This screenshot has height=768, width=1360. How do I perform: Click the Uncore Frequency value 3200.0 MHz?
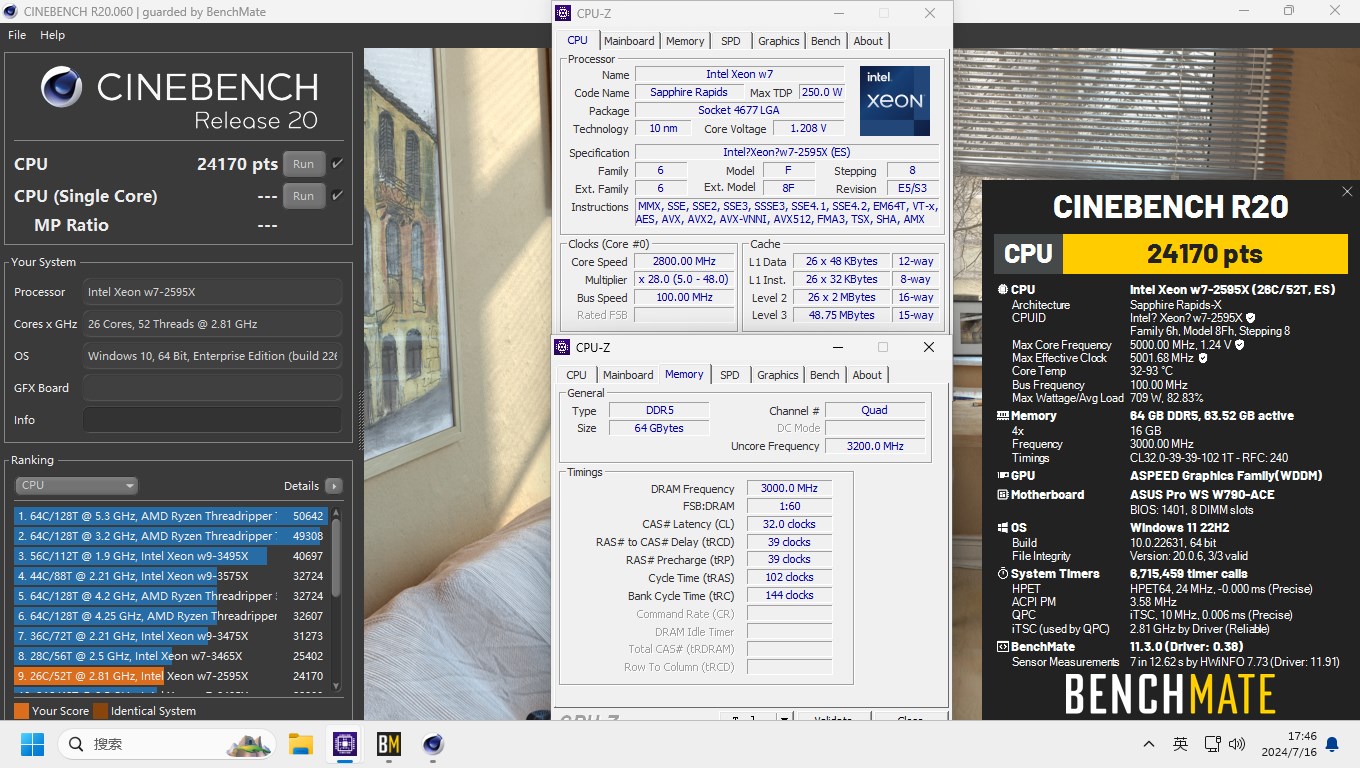(875, 446)
